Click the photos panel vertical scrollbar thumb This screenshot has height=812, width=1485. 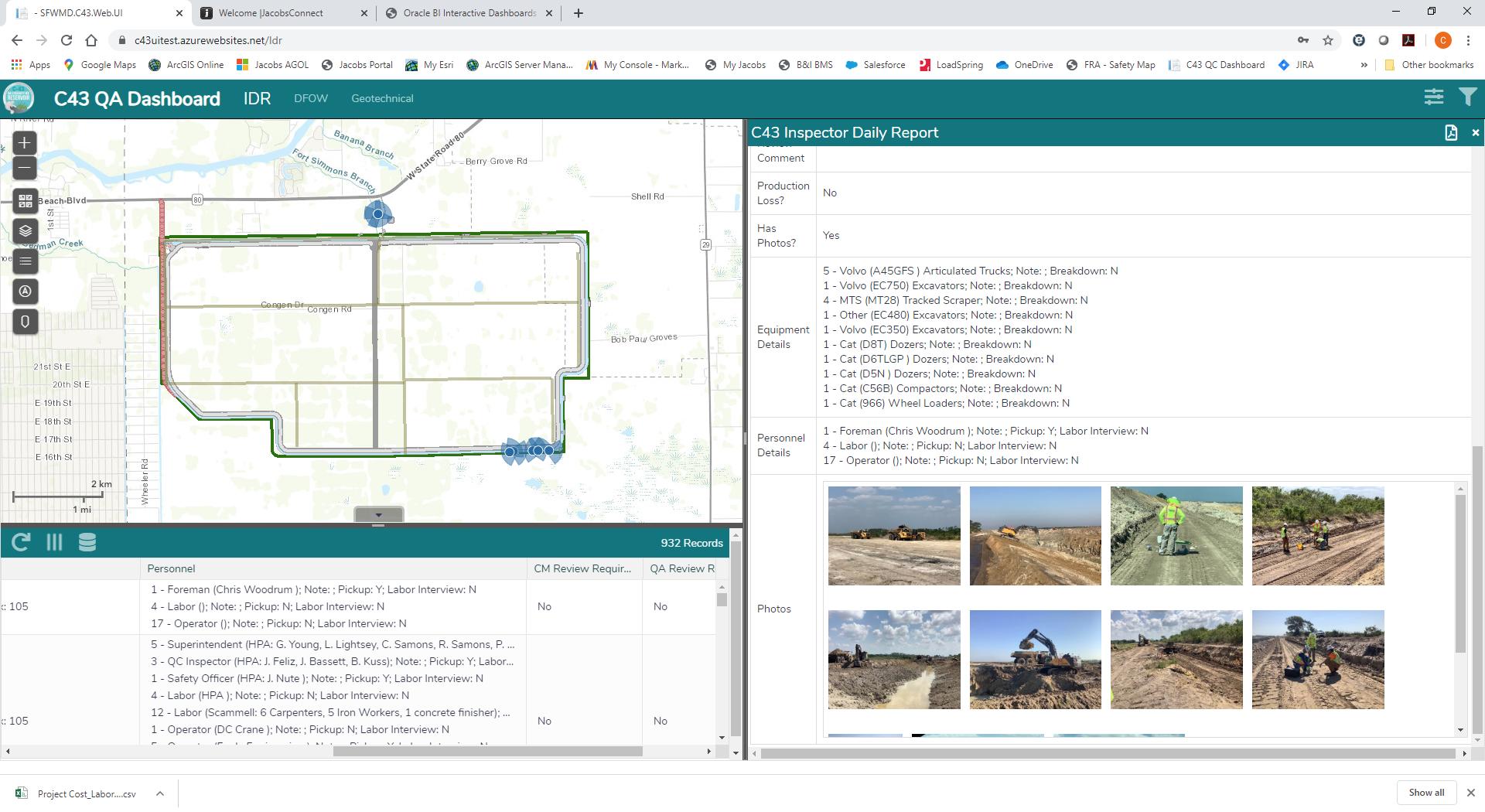(x=1460, y=574)
